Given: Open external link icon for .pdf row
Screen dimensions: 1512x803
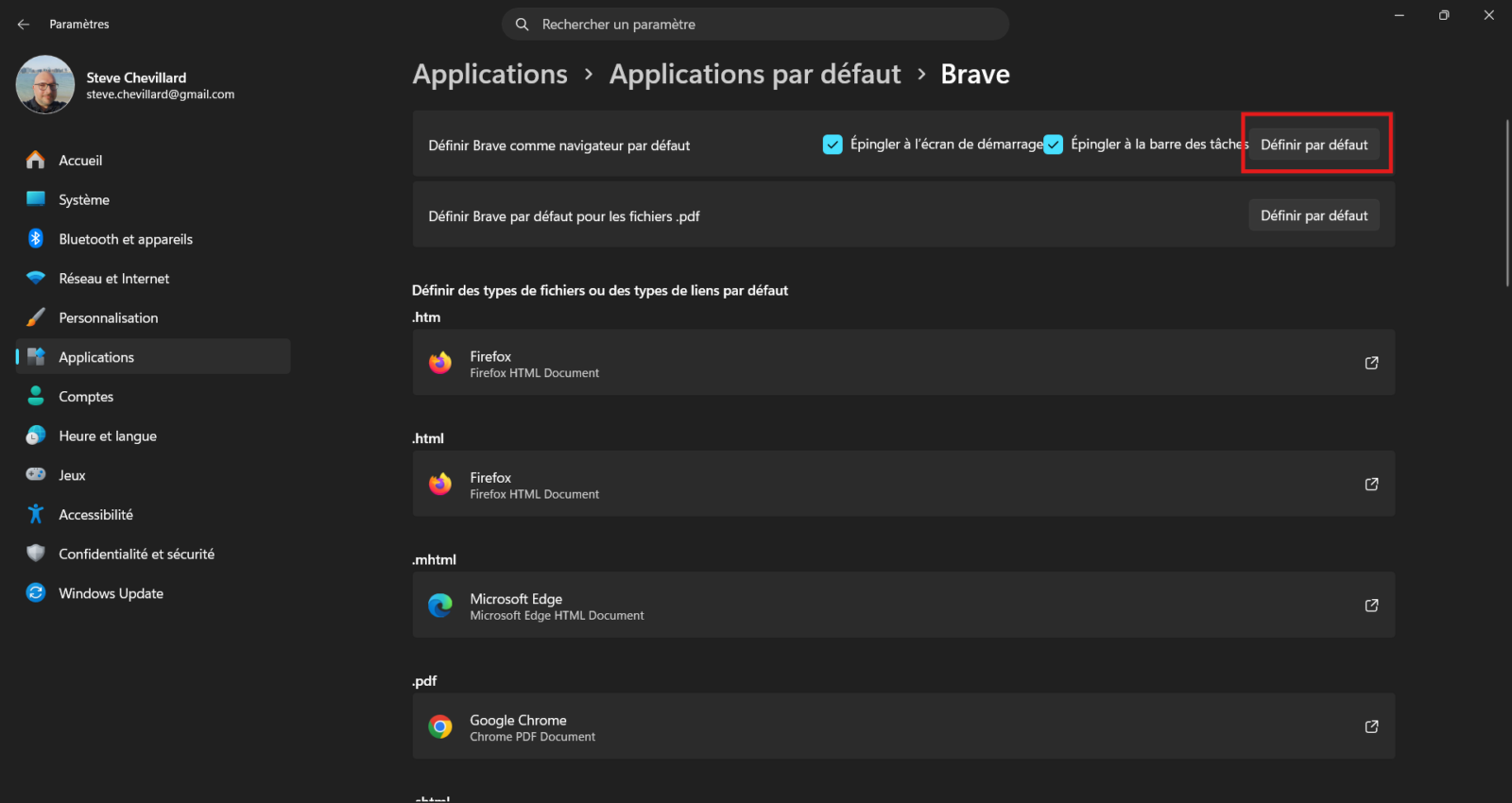Looking at the screenshot, I should click(x=1371, y=726).
